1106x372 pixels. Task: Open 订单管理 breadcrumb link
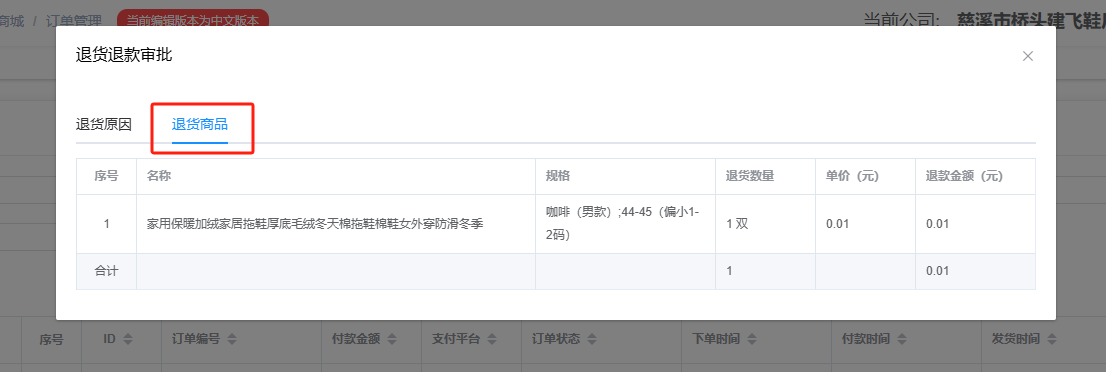pyautogui.click(x=73, y=21)
